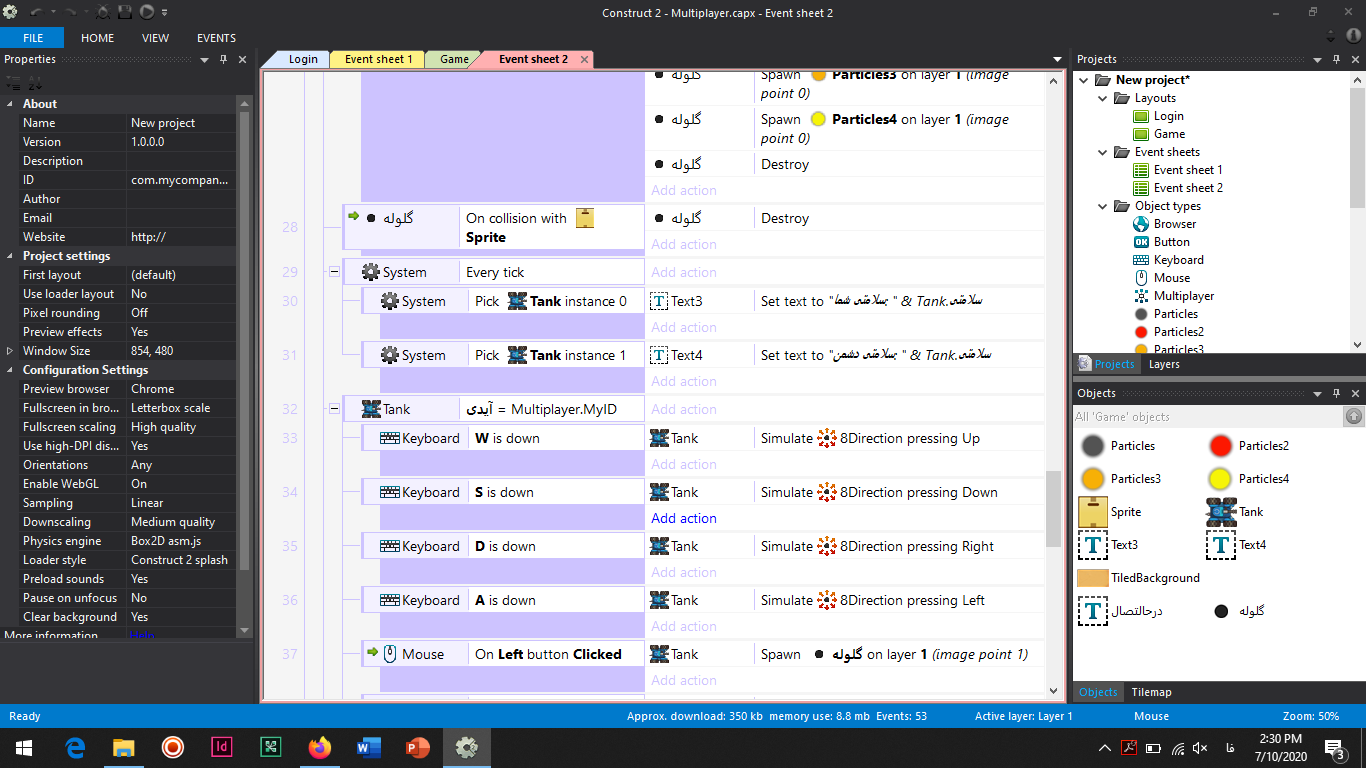The height and width of the screenshot is (768, 1366).
Task: Collapse the Event sheets folder
Action: (1101, 152)
